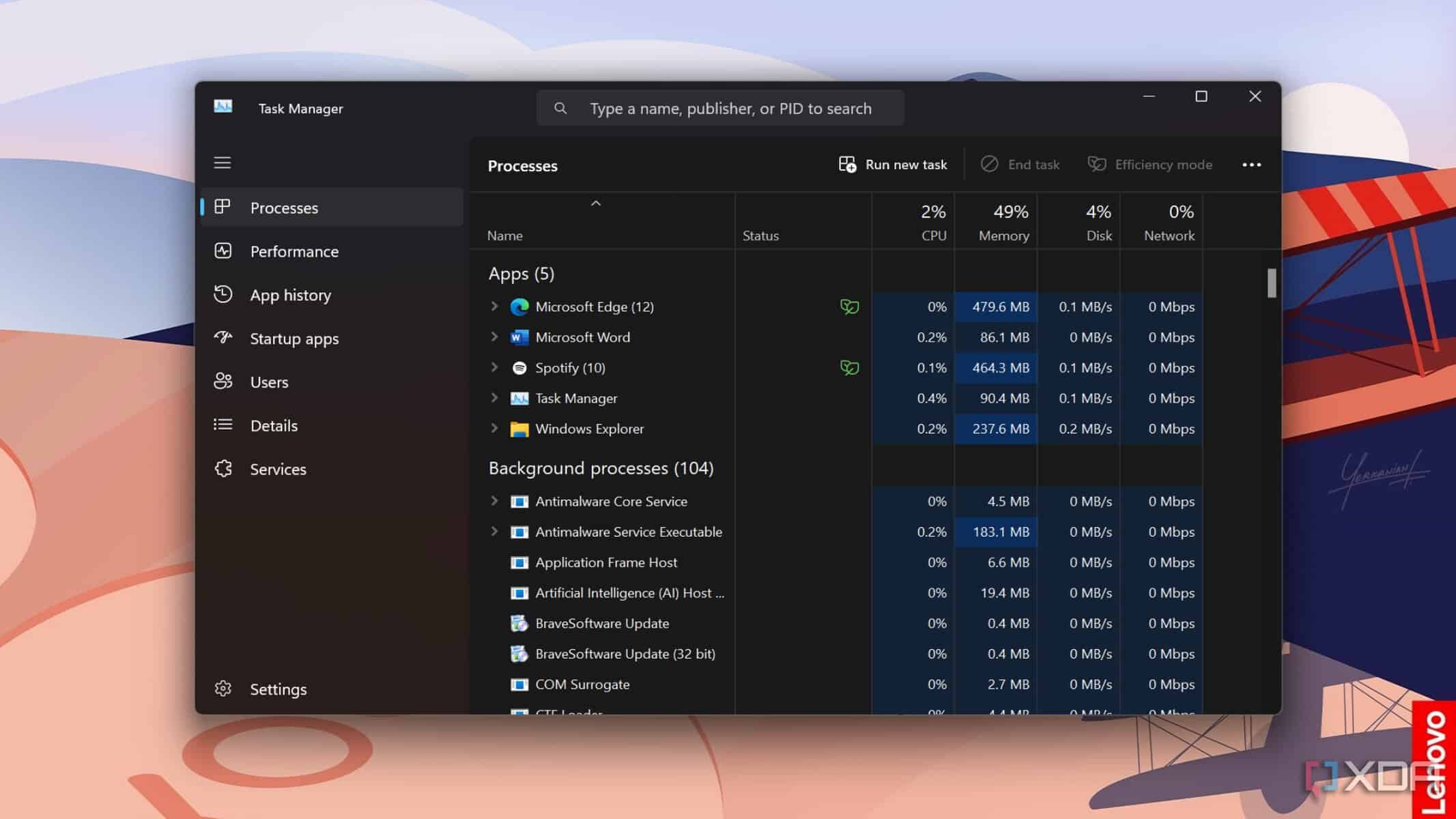Click the Processes sidebar icon
Viewport: 1456px width, 819px height.
pyautogui.click(x=222, y=207)
